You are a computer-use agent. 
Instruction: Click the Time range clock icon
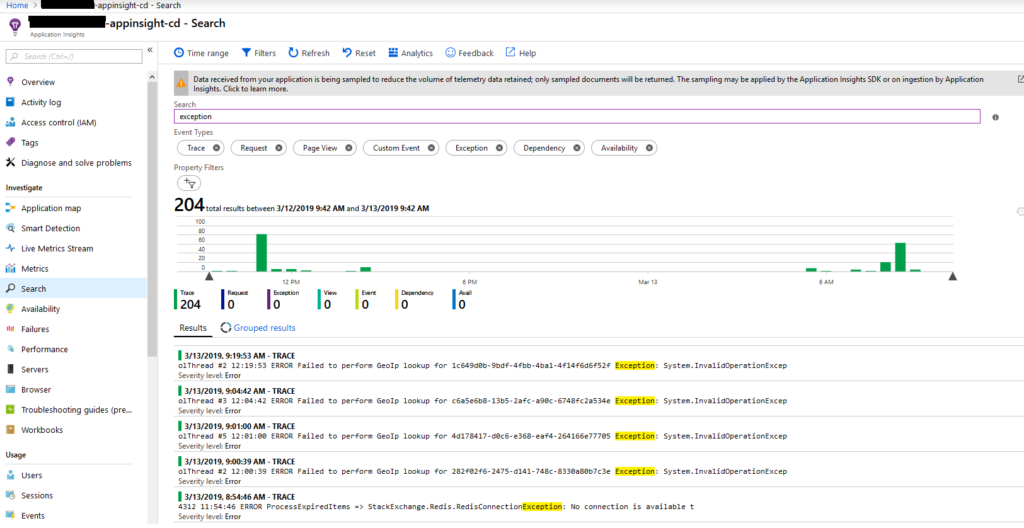point(179,53)
